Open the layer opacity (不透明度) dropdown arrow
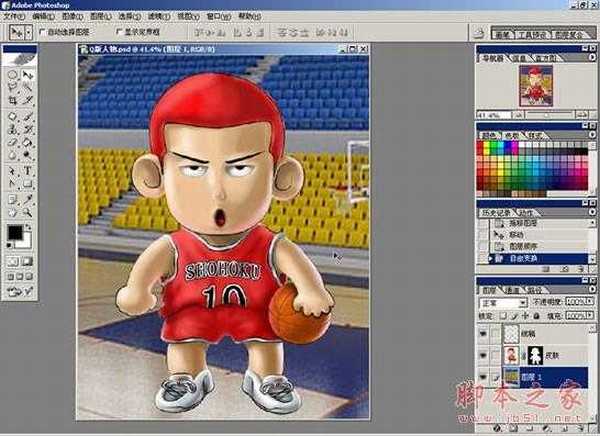This screenshot has width=600, height=436. click(591, 300)
